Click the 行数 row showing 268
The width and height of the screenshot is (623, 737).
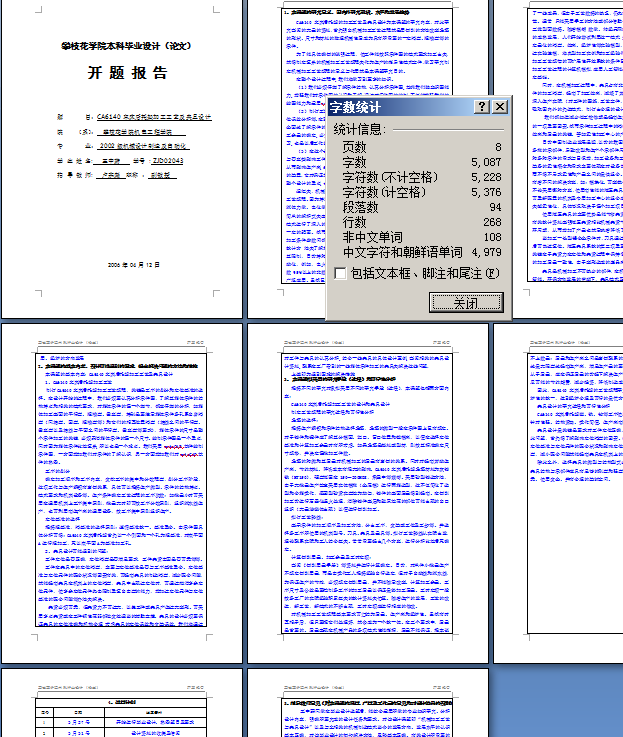422,222
